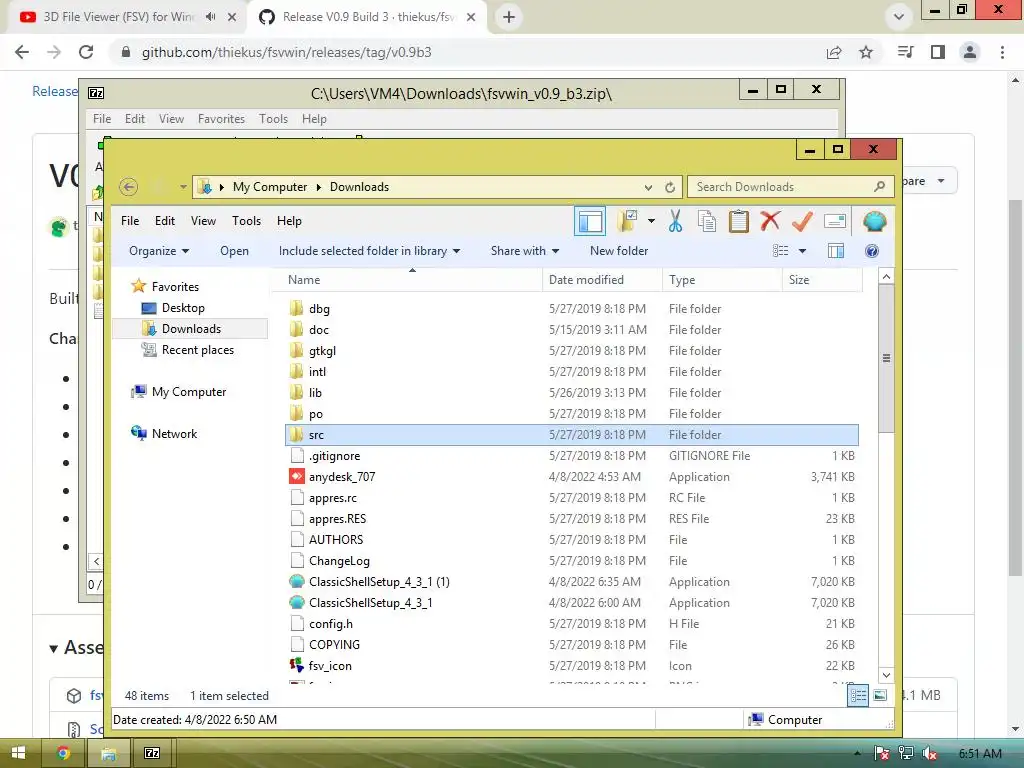Toggle the navigation pane toolbar icon
This screenshot has height=768, width=1024.
[590, 221]
